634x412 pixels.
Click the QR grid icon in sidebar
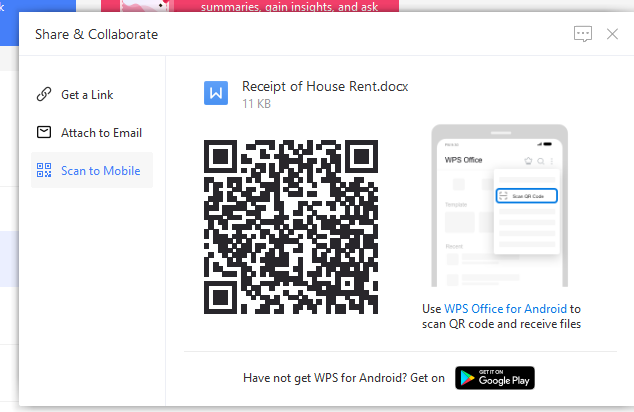tap(44, 170)
